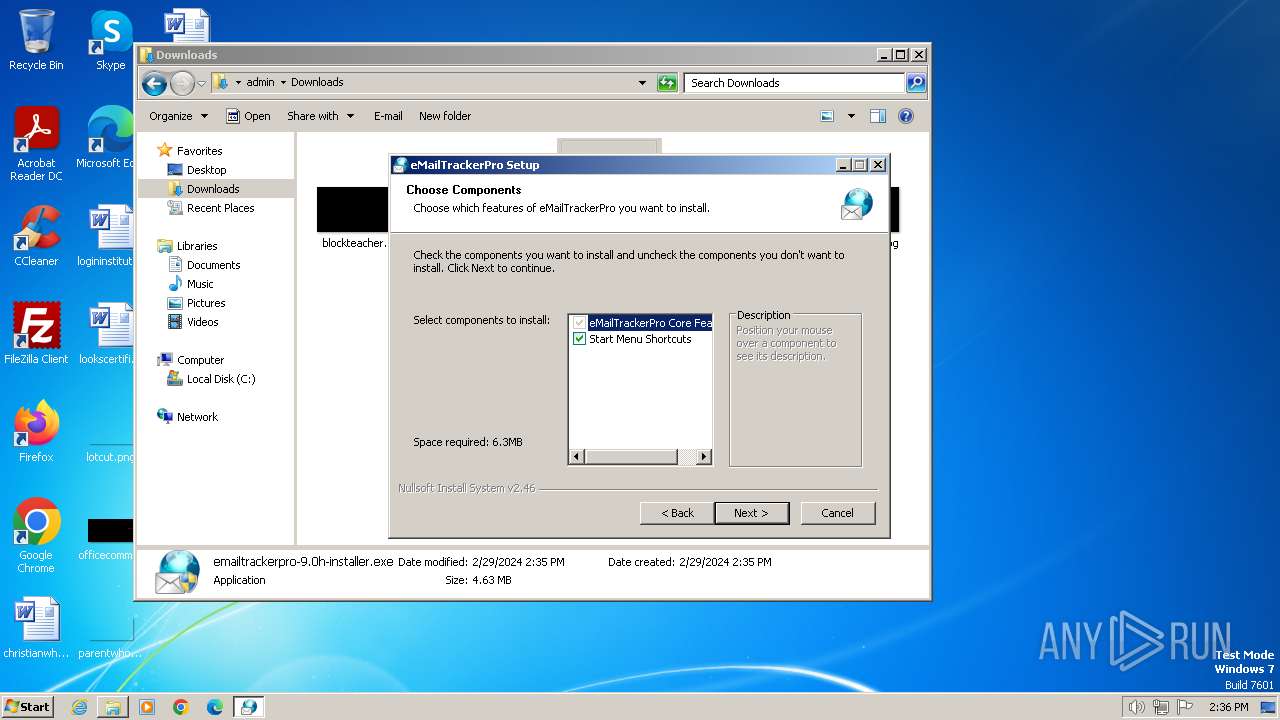Toggle the preview pane icon
The height and width of the screenshot is (720, 1280).
pyautogui.click(x=878, y=116)
